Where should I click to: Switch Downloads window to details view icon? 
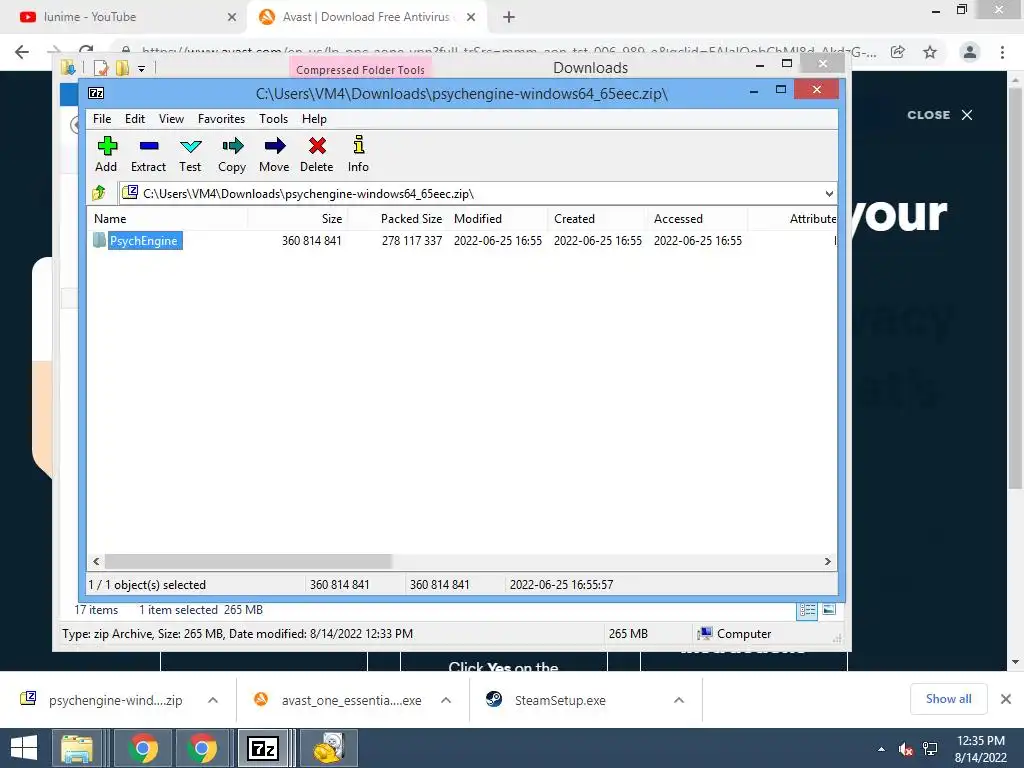tap(807, 610)
